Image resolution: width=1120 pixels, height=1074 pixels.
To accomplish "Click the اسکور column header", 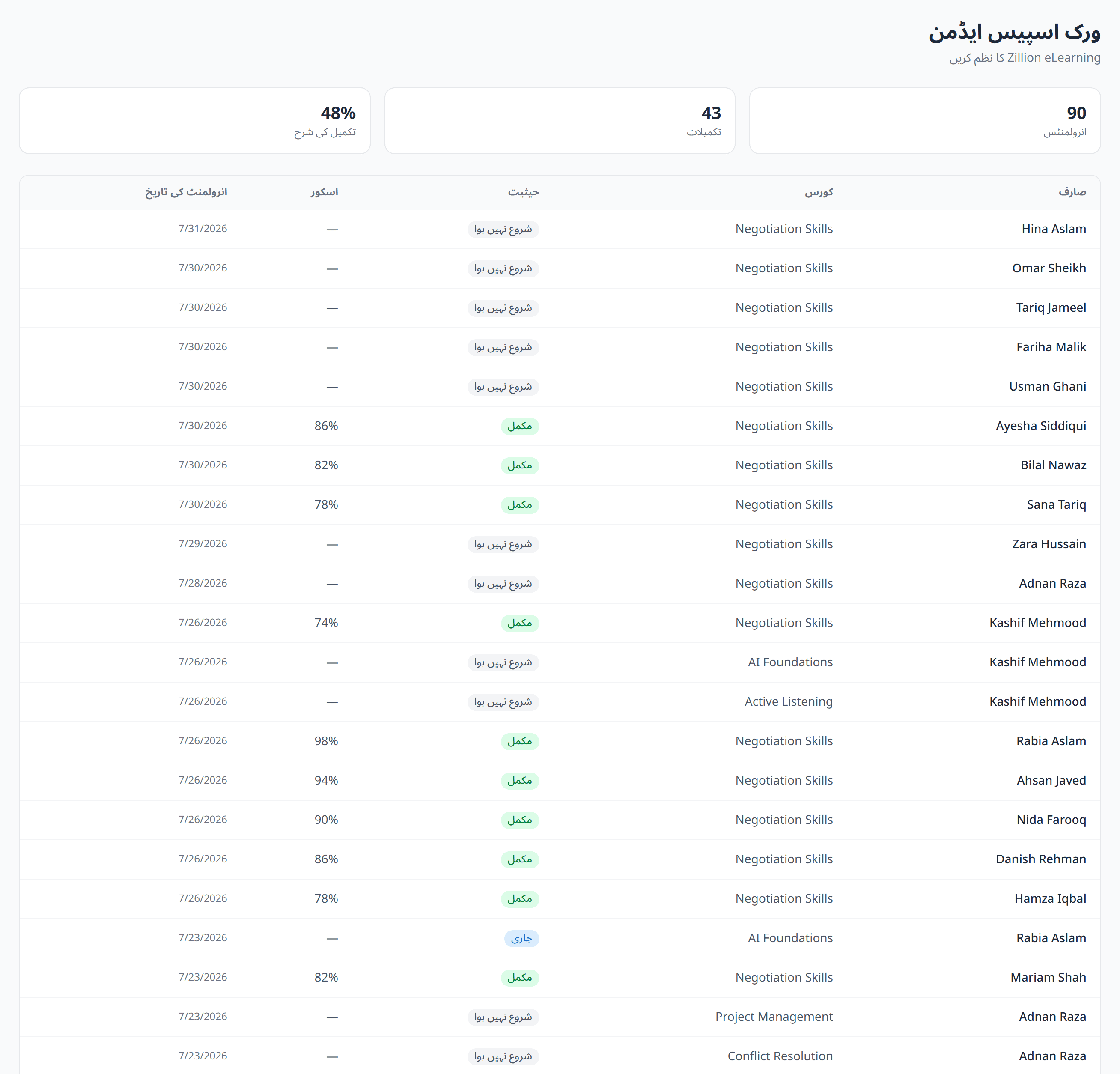I will point(324,192).
